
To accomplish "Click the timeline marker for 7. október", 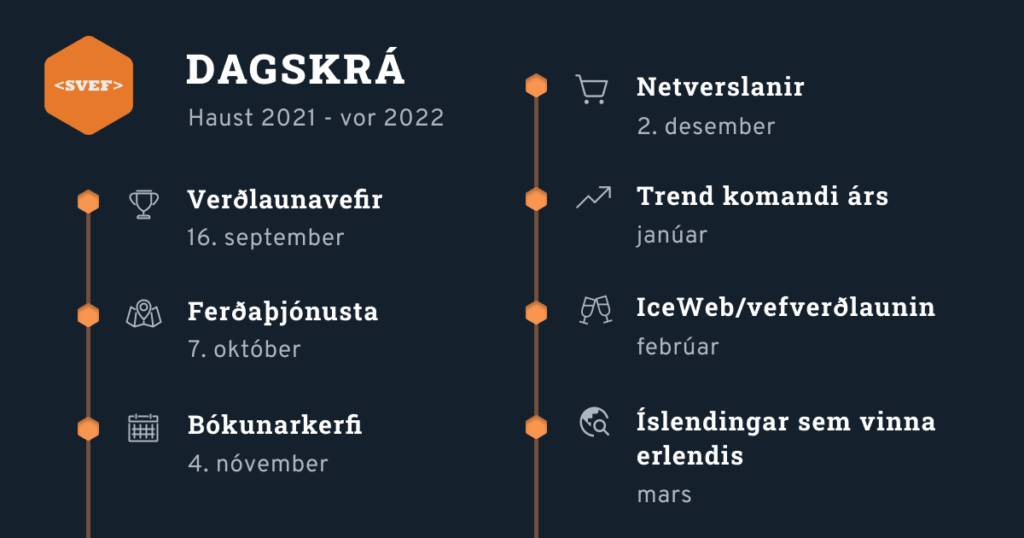I will (x=88, y=315).
